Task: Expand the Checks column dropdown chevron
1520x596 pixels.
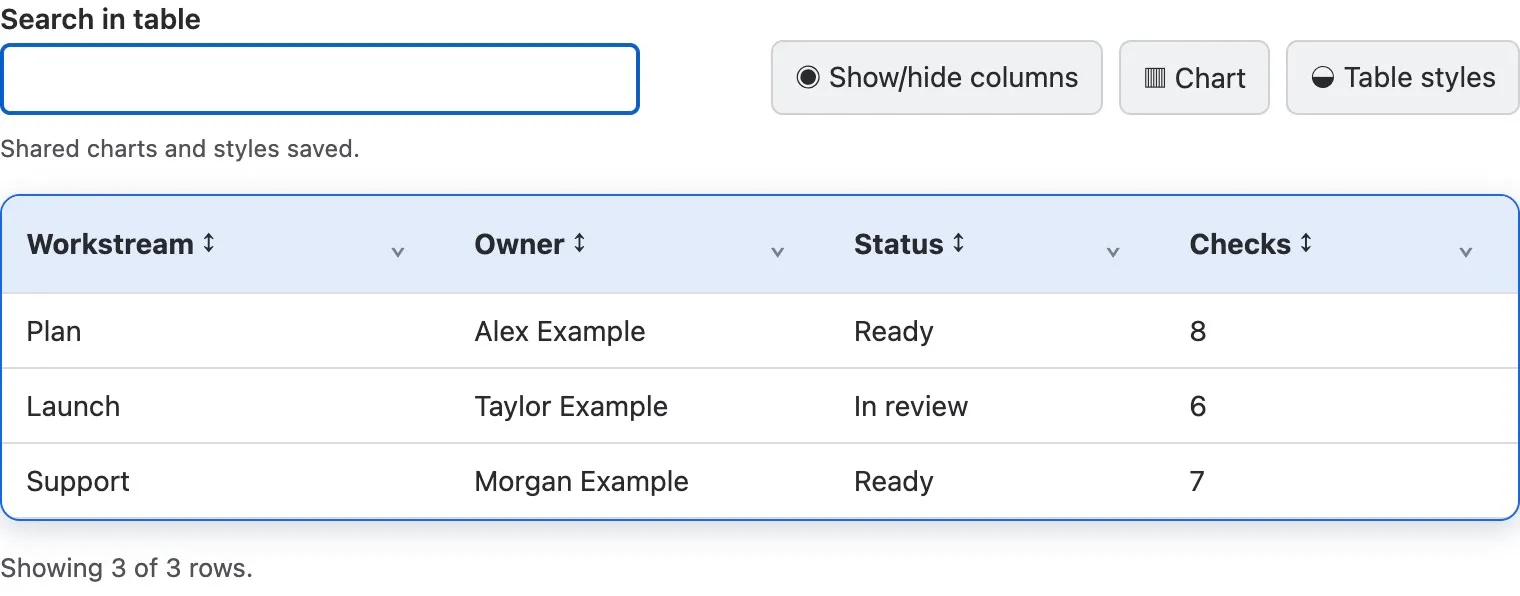Action: click(x=1466, y=252)
